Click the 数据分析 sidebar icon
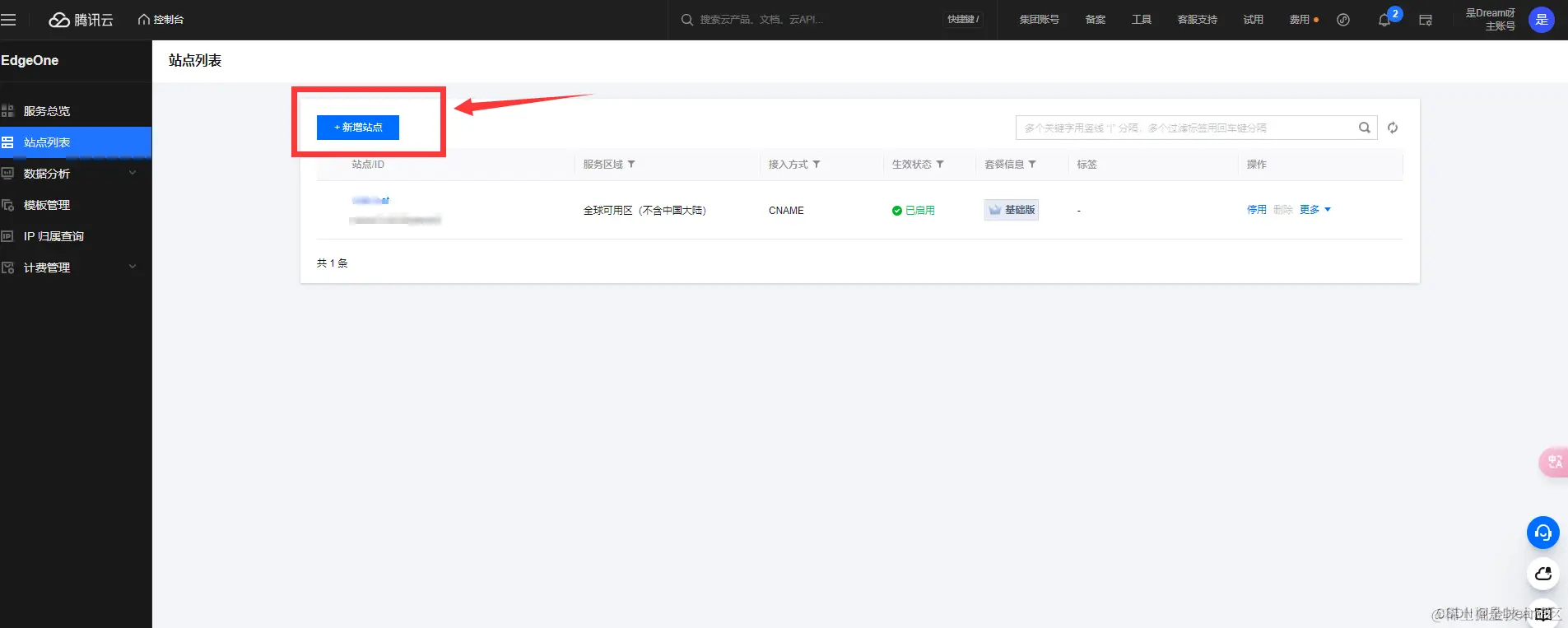This screenshot has height=628, width=1568. [x=7, y=174]
